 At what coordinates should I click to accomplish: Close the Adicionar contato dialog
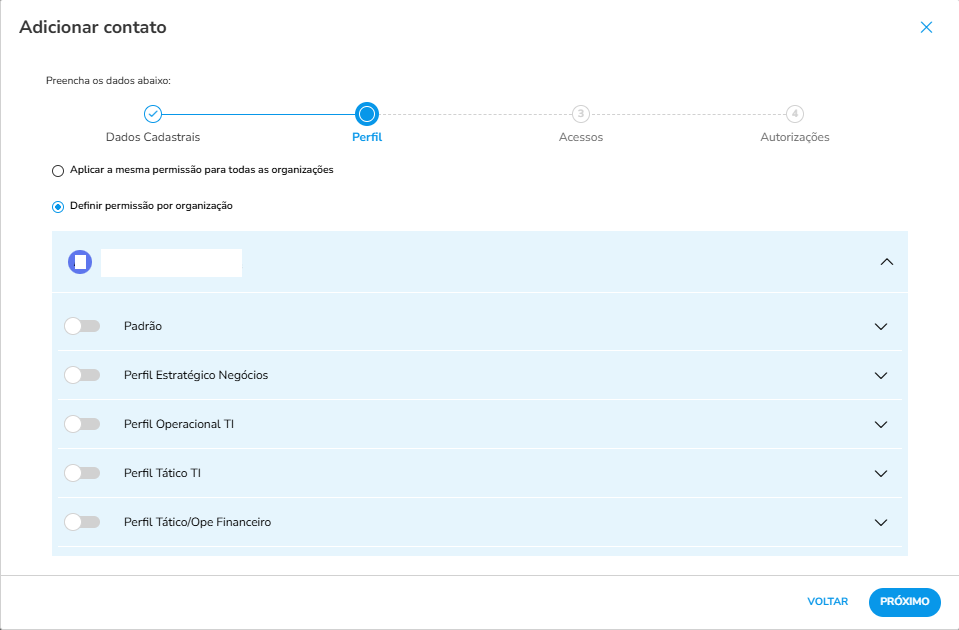(926, 28)
